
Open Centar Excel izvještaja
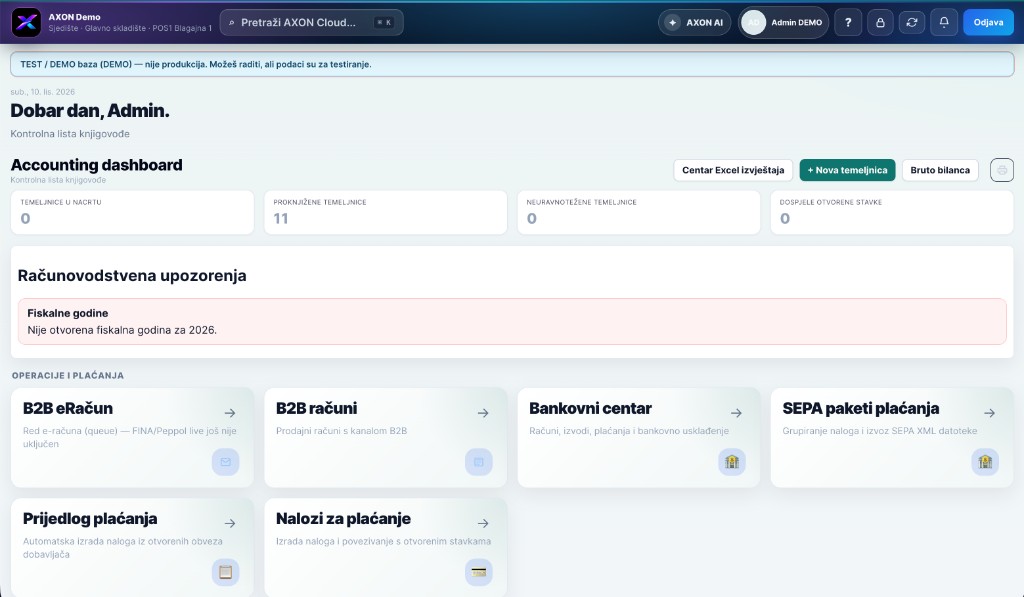pyautogui.click(x=733, y=170)
